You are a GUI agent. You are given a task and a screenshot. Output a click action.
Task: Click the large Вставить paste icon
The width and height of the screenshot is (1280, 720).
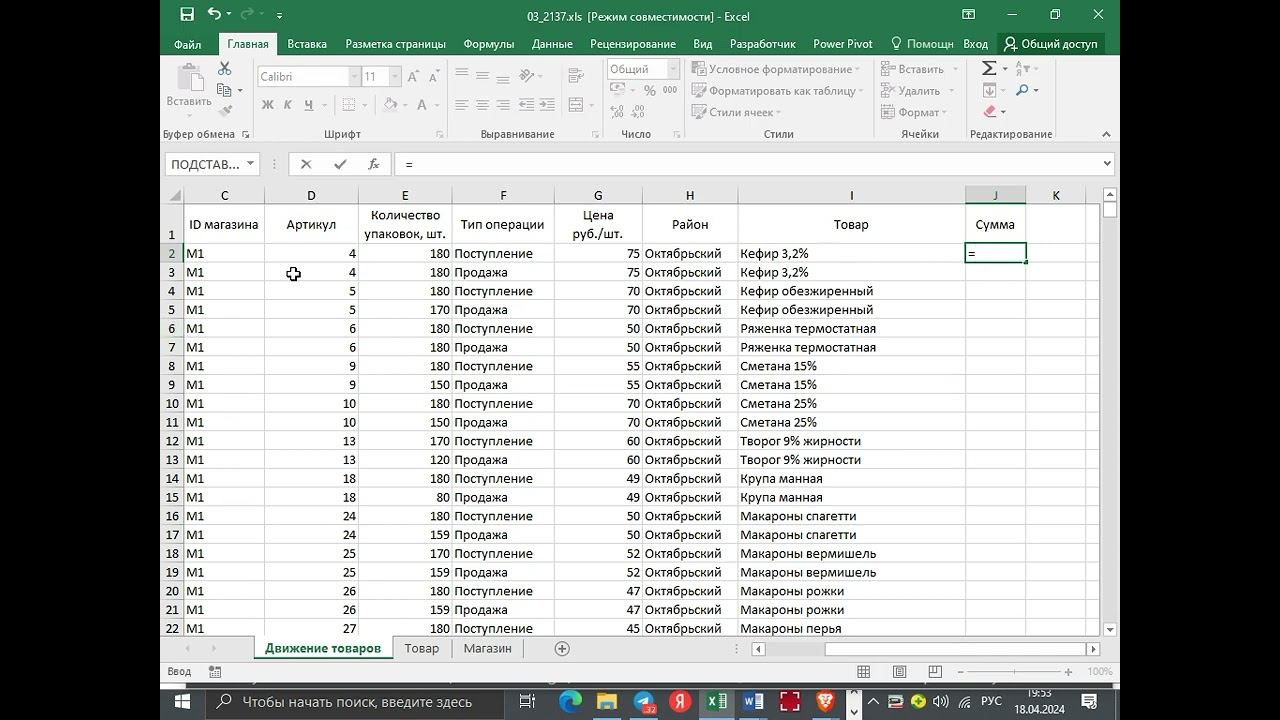click(x=188, y=79)
